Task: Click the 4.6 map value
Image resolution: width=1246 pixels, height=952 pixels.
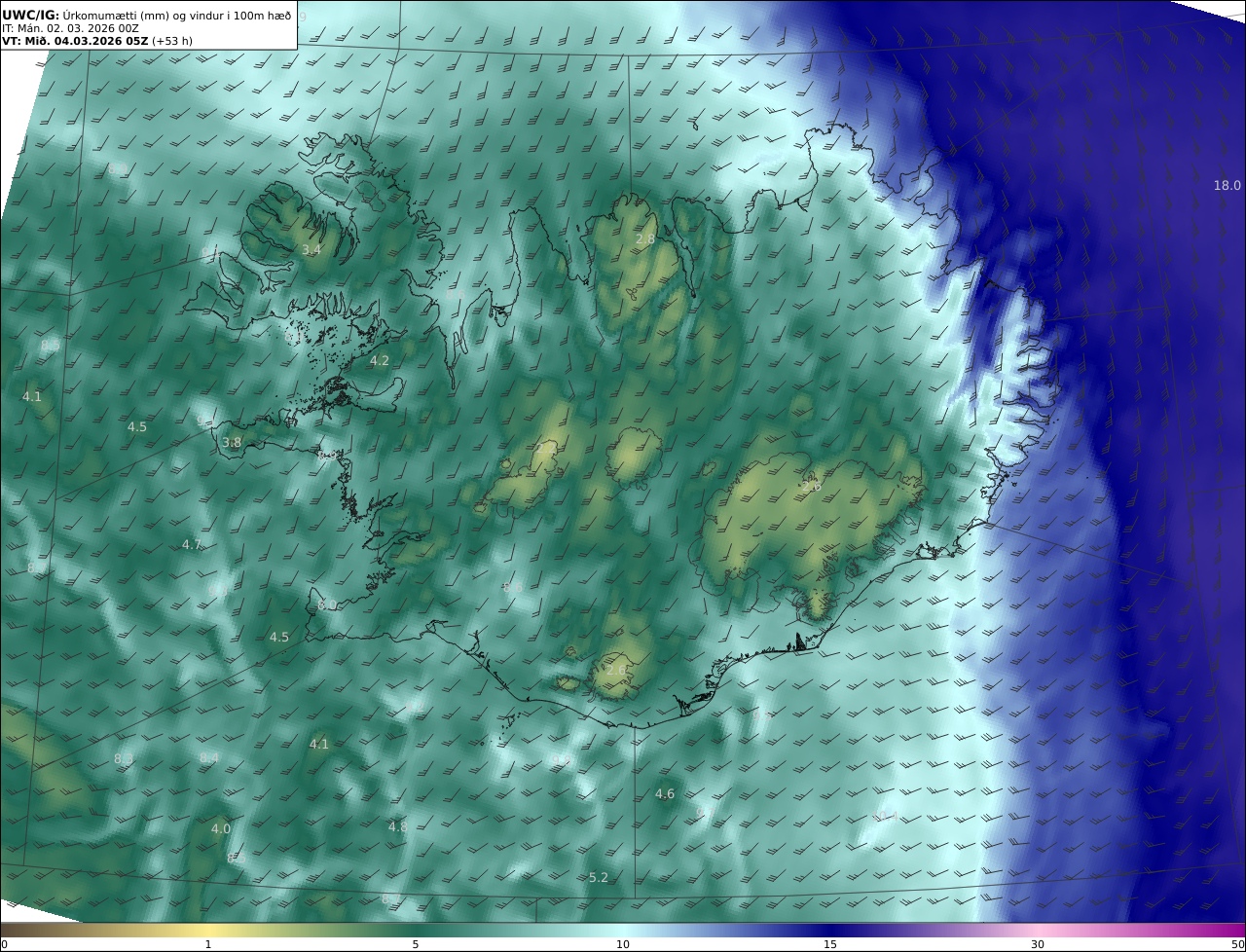Action: coord(665,794)
